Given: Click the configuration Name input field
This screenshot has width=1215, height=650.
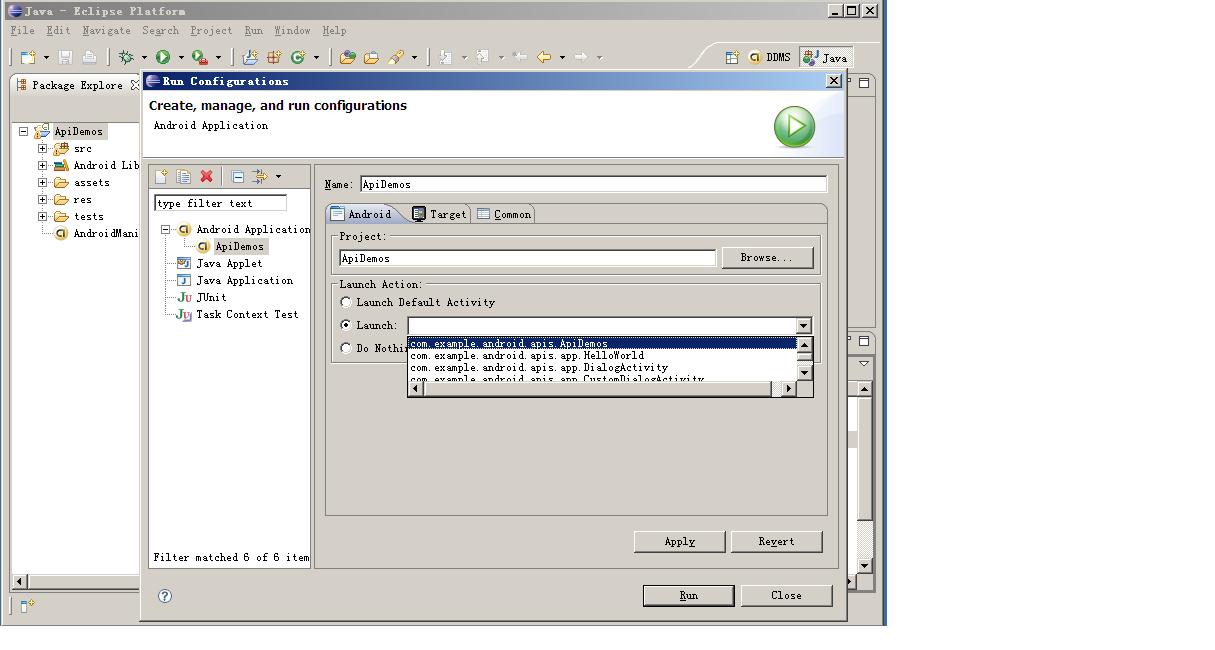Looking at the screenshot, I should click(594, 184).
